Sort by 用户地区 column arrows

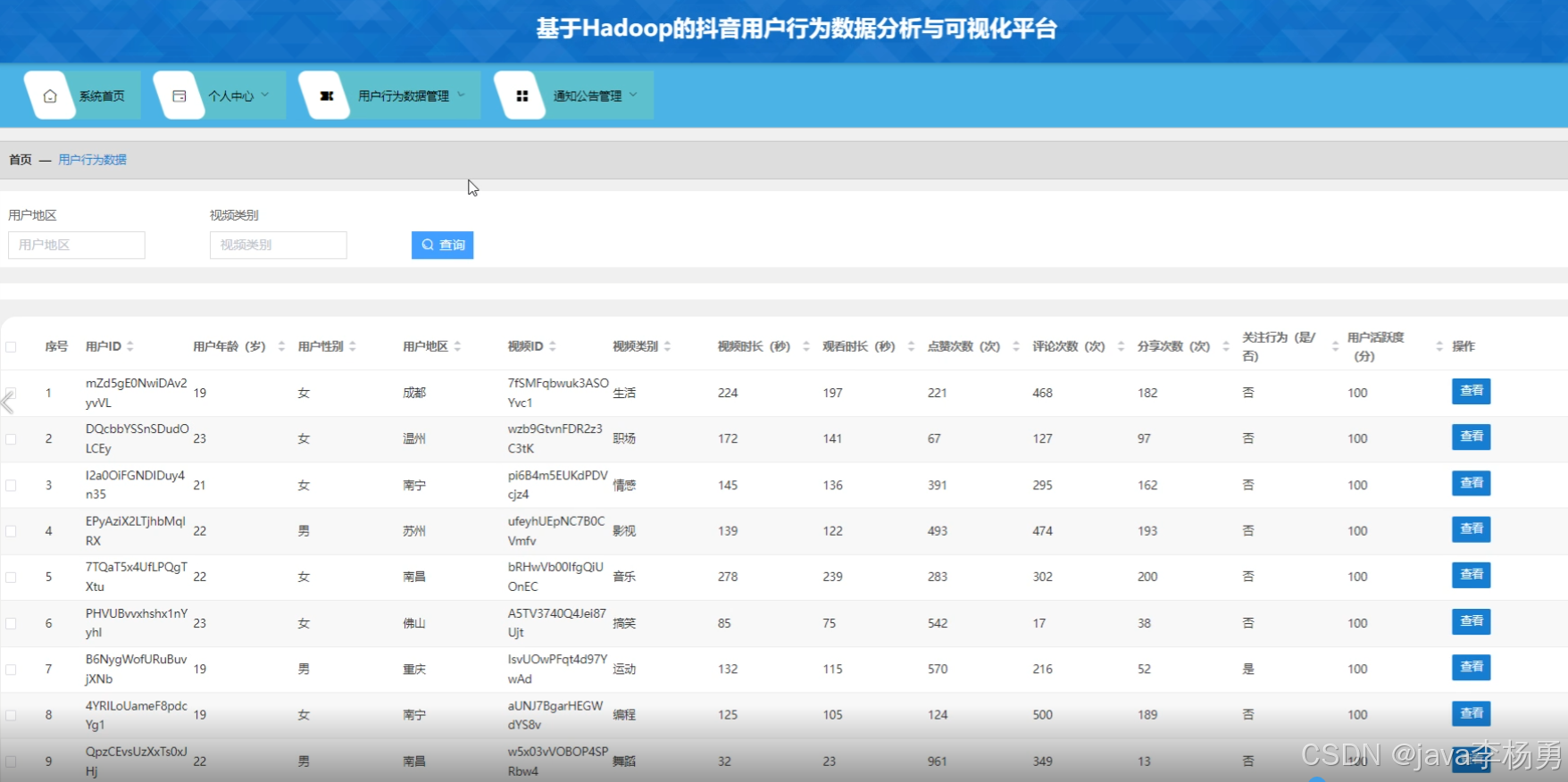(457, 346)
